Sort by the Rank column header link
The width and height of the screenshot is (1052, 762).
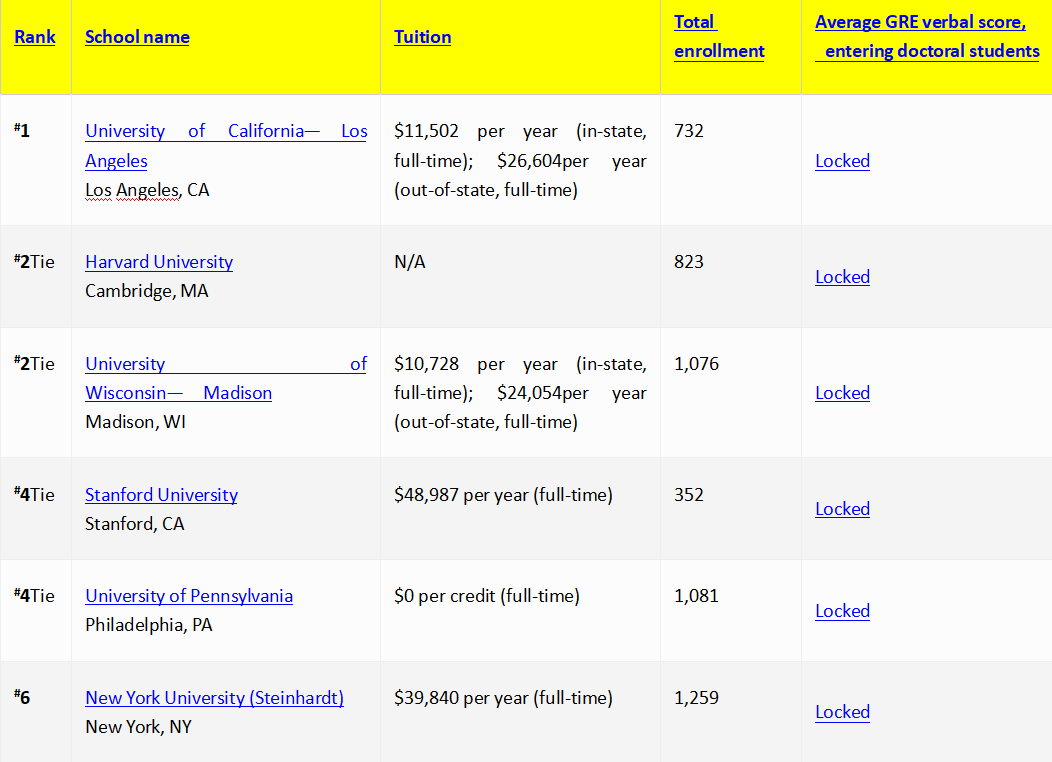(x=35, y=37)
